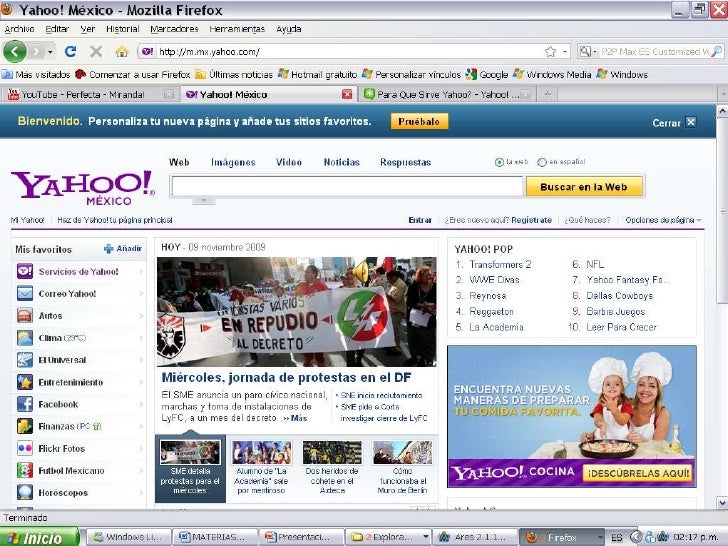
Task: Open the Historial menu
Action: click(x=123, y=29)
